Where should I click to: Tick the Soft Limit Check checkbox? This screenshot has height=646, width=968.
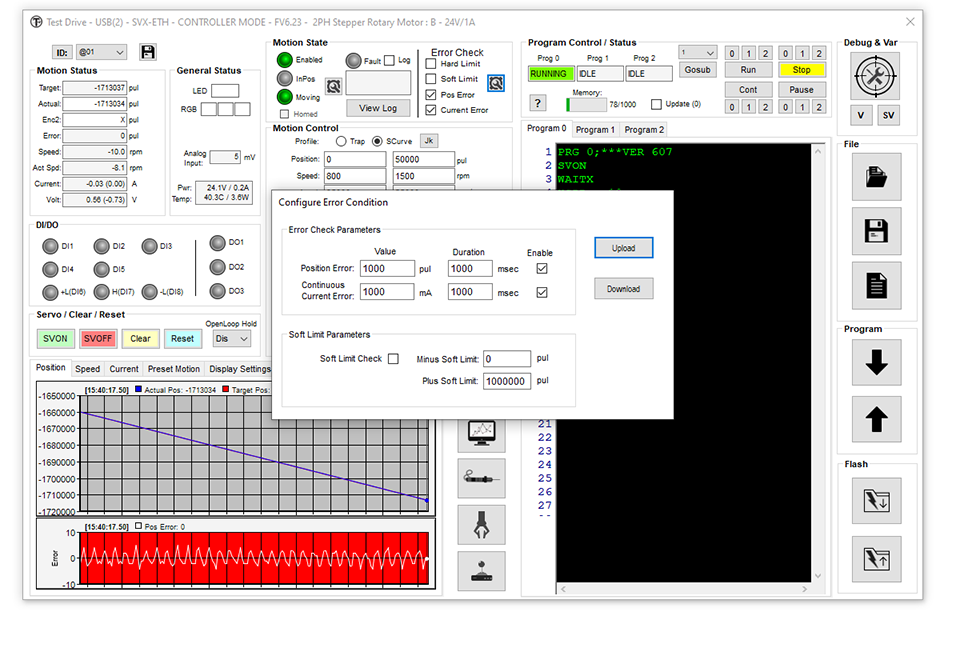(393, 359)
